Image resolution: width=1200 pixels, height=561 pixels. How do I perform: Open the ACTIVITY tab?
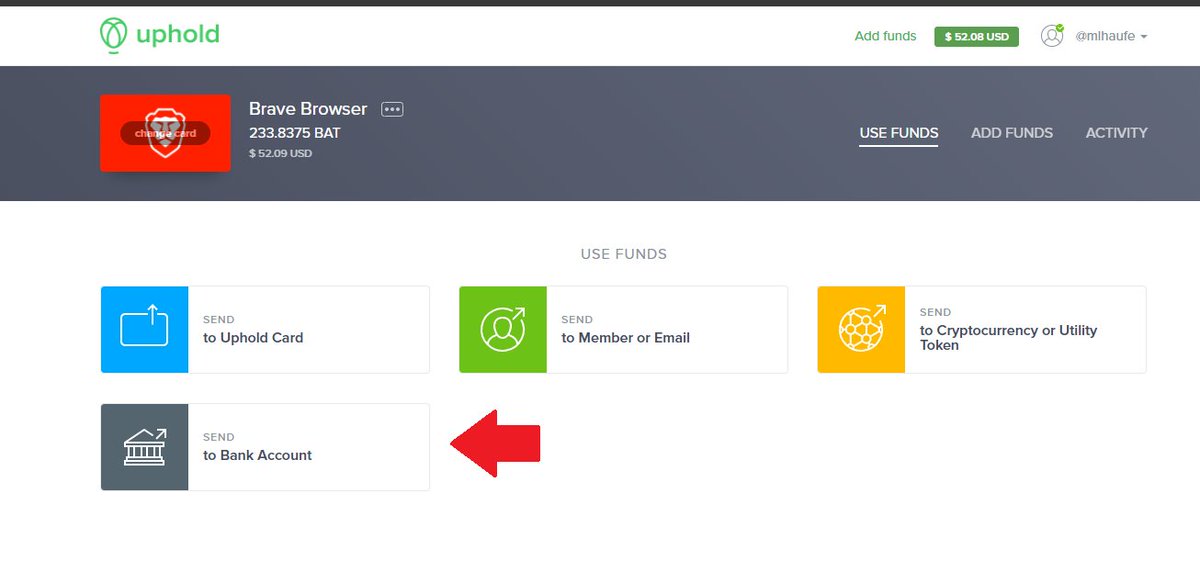tap(1116, 132)
